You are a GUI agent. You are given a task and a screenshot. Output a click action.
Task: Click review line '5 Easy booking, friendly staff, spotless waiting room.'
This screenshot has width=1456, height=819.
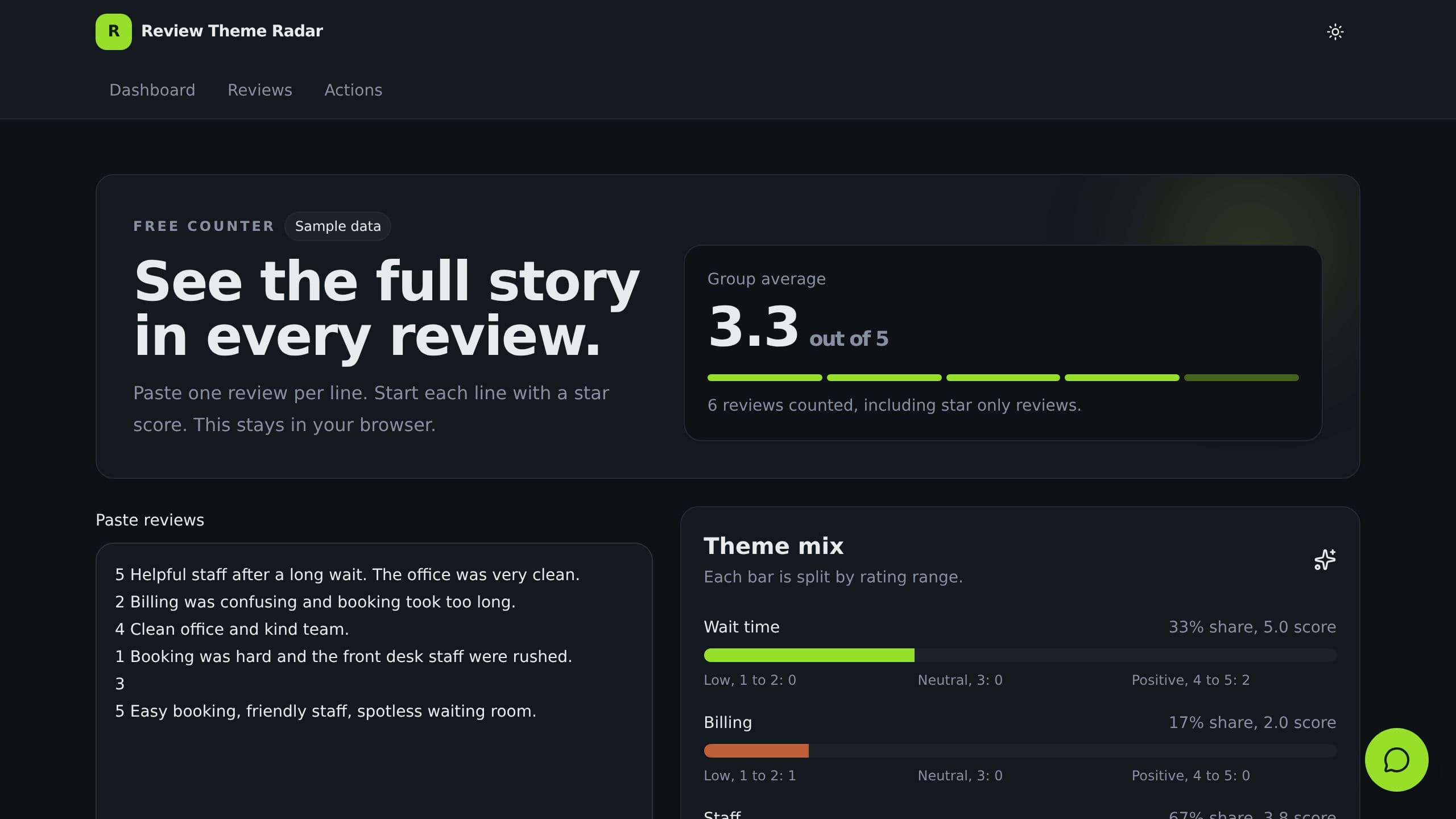pyautogui.click(x=325, y=711)
